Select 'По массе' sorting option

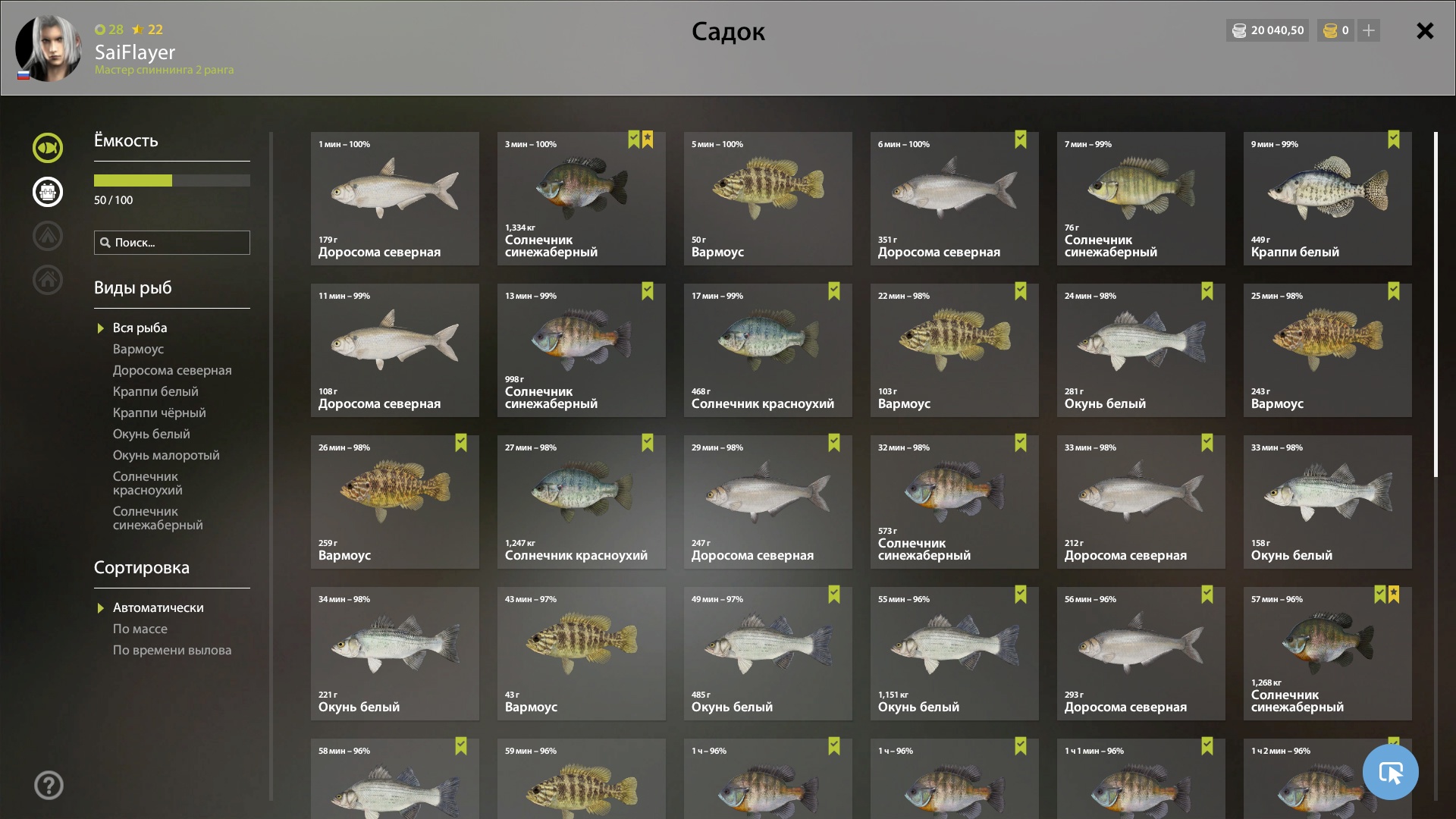(x=140, y=629)
